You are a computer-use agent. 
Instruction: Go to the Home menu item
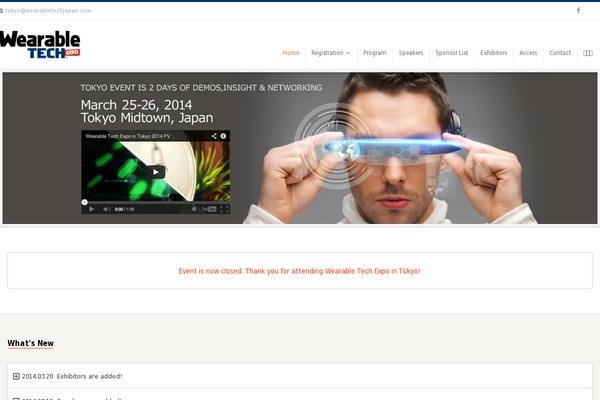click(x=291, y=53)
